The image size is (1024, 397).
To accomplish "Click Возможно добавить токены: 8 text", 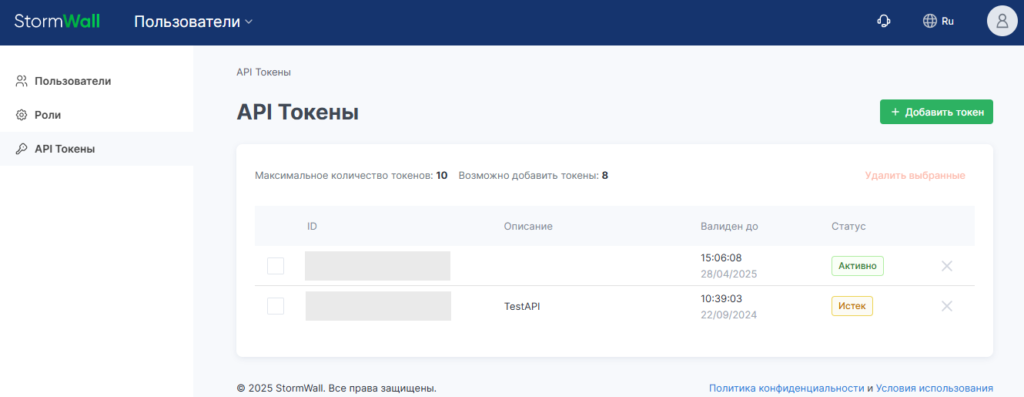I will pyautogui.click(x=534, y=176).
